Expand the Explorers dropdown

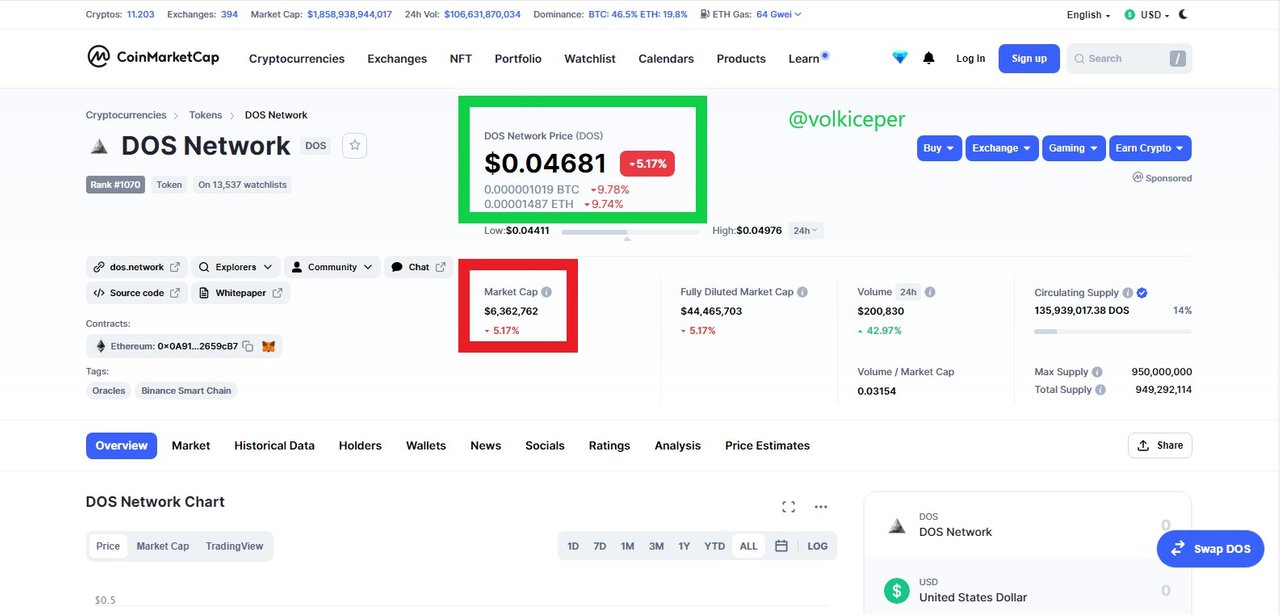pos(236,267)
